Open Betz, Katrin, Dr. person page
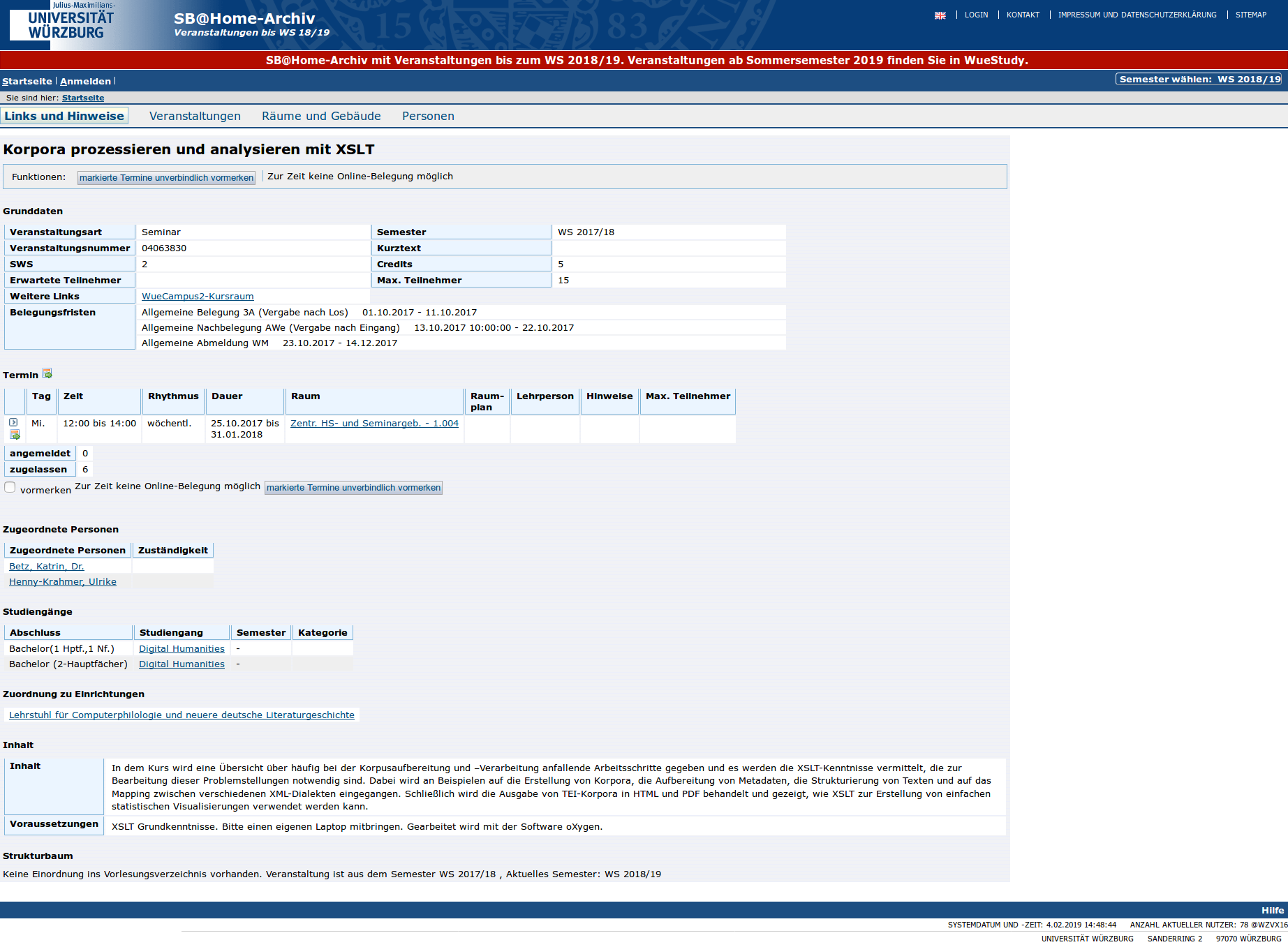This screenshot has width=1288, height=947. point(46,567)
